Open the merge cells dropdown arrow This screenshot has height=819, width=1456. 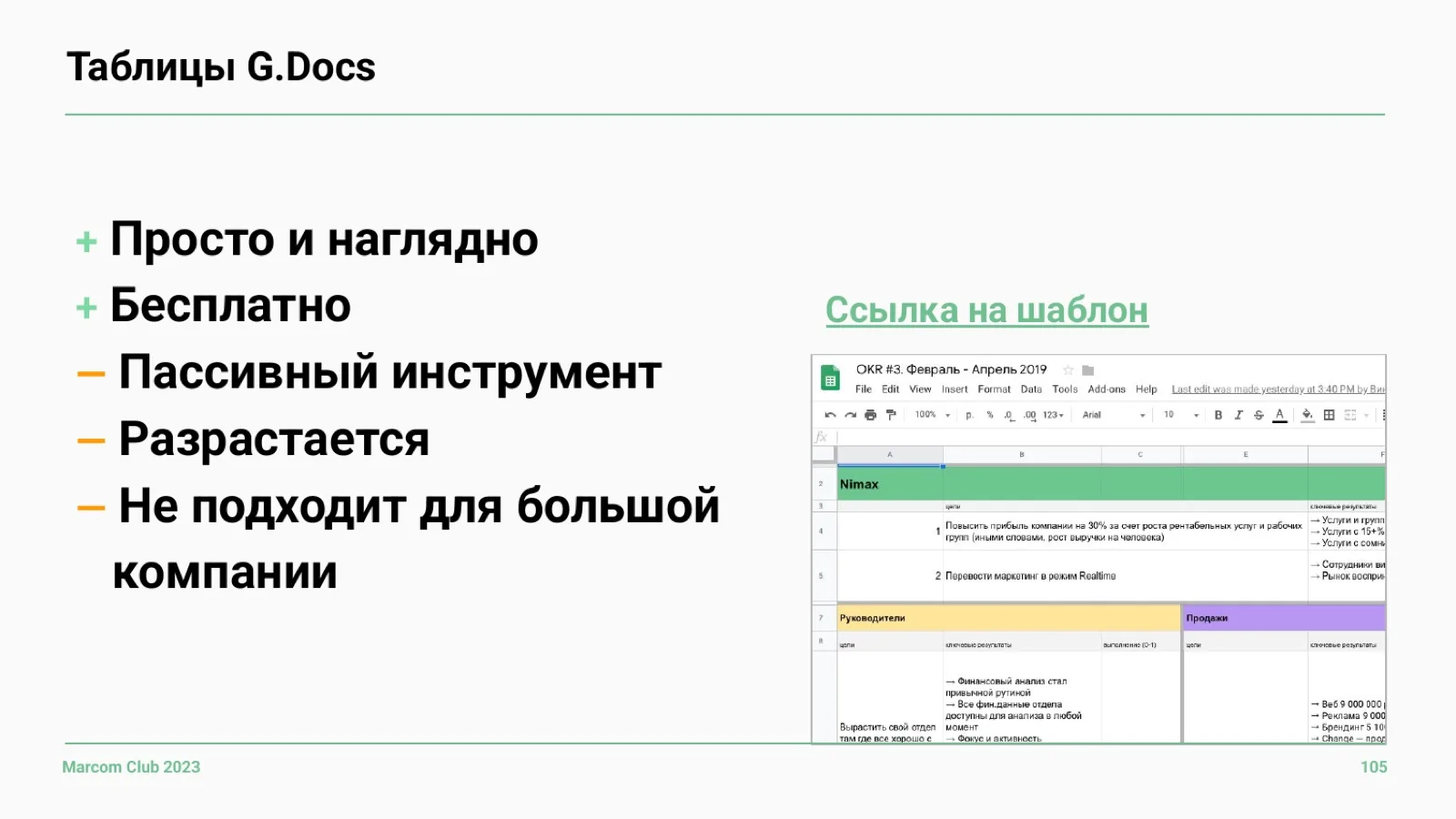click(1366, 416)
